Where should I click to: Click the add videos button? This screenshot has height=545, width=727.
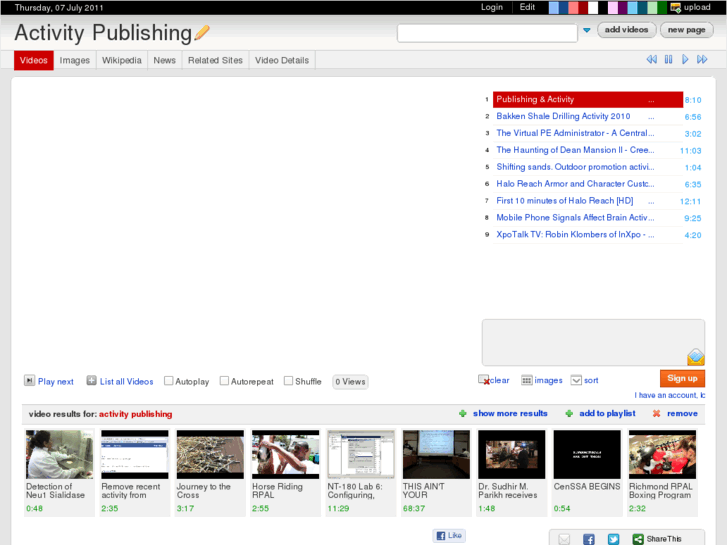(x=626, y=30)
